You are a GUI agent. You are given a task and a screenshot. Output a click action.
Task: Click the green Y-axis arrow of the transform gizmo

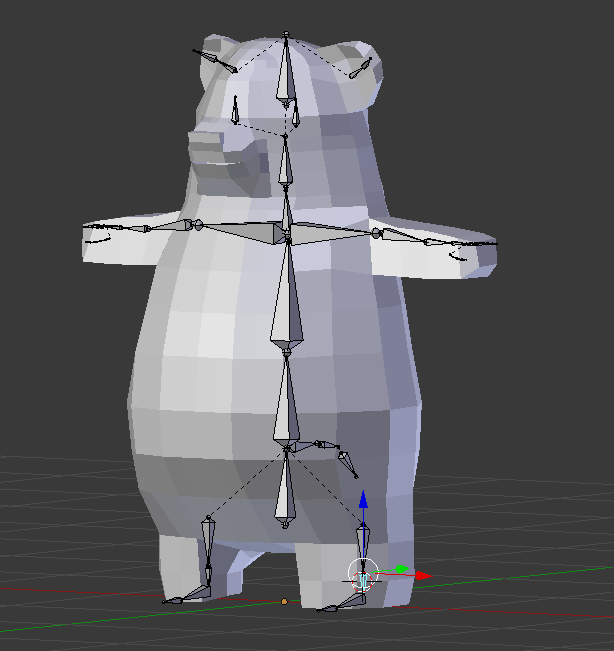pos(401,569)
